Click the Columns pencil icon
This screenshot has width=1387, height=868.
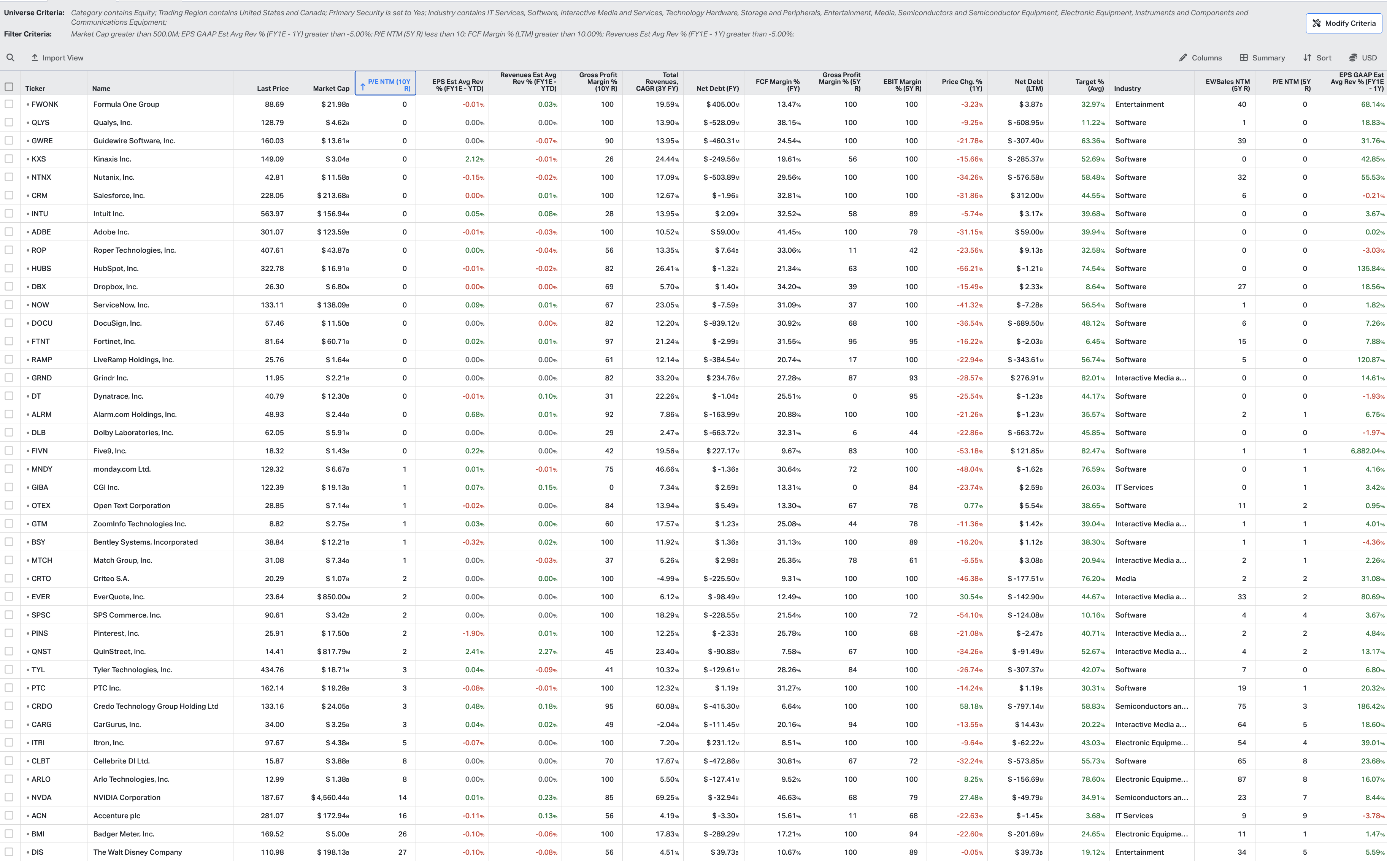pyautogui.click(x=1182, y=57)
